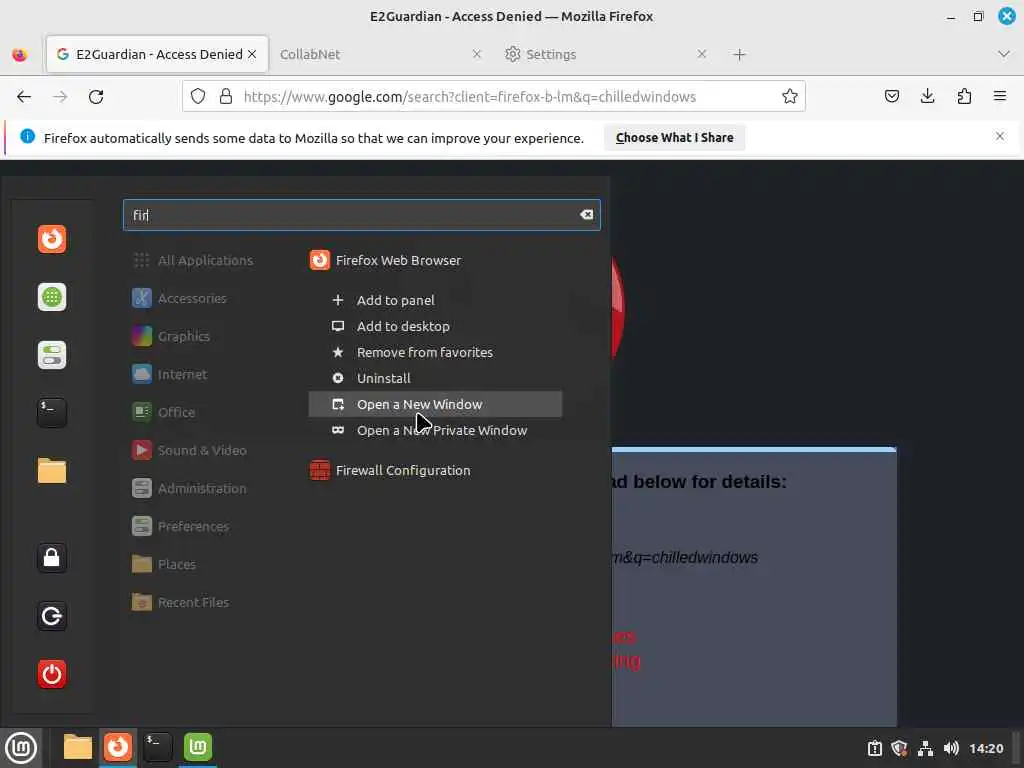The image size is (1024, 768).
Task: Bookmark this page with star icon
Action: click(x=790, y=97)
